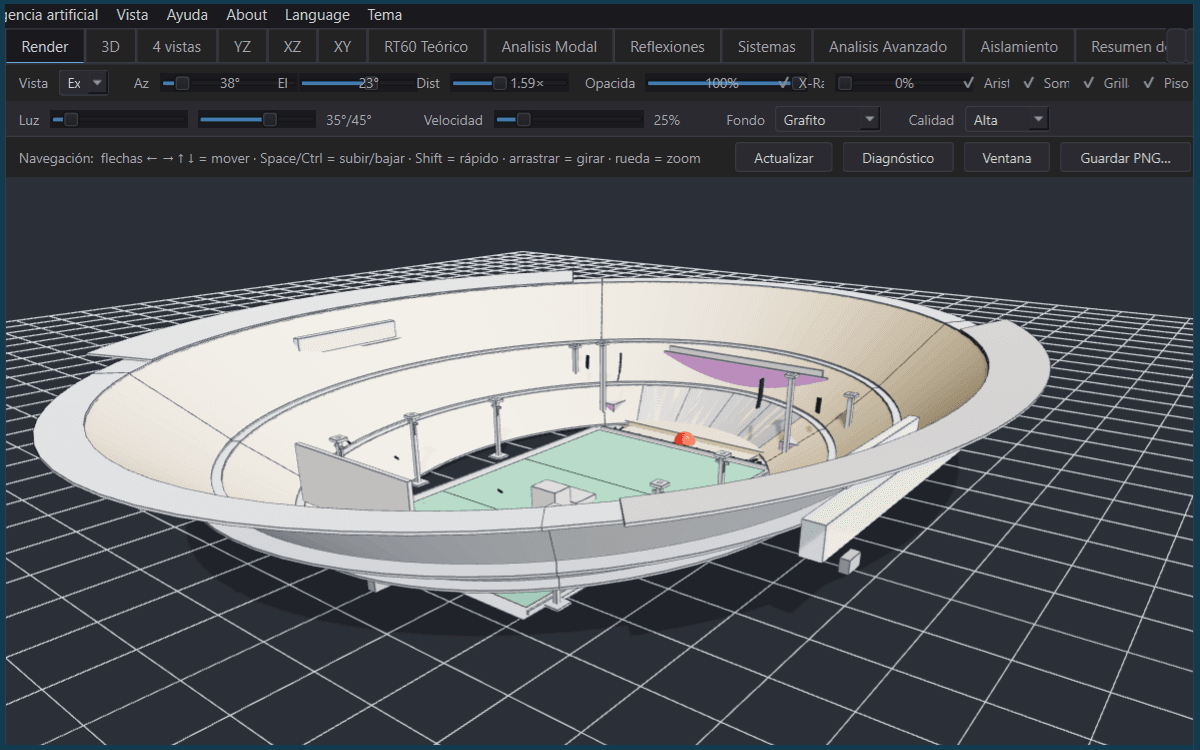Go to the Aislamiento tab
Image resolution: width=1200 pixels, height=750 pixels.
click(x=1019, y=46)
